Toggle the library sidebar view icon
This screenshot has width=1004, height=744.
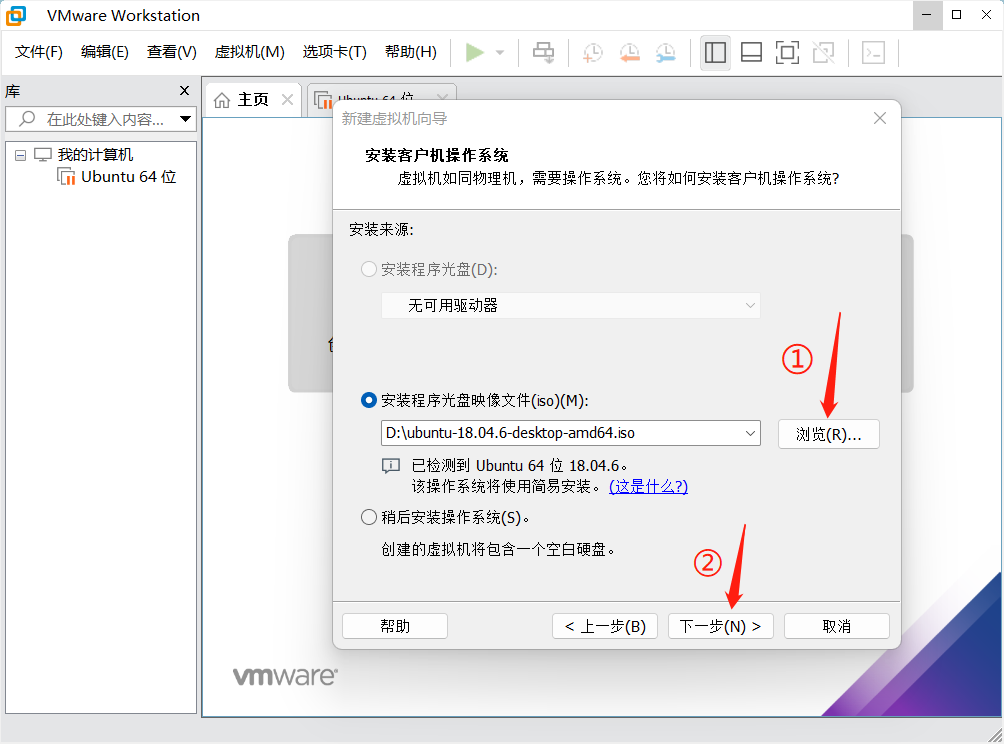[x=715, y=53]
